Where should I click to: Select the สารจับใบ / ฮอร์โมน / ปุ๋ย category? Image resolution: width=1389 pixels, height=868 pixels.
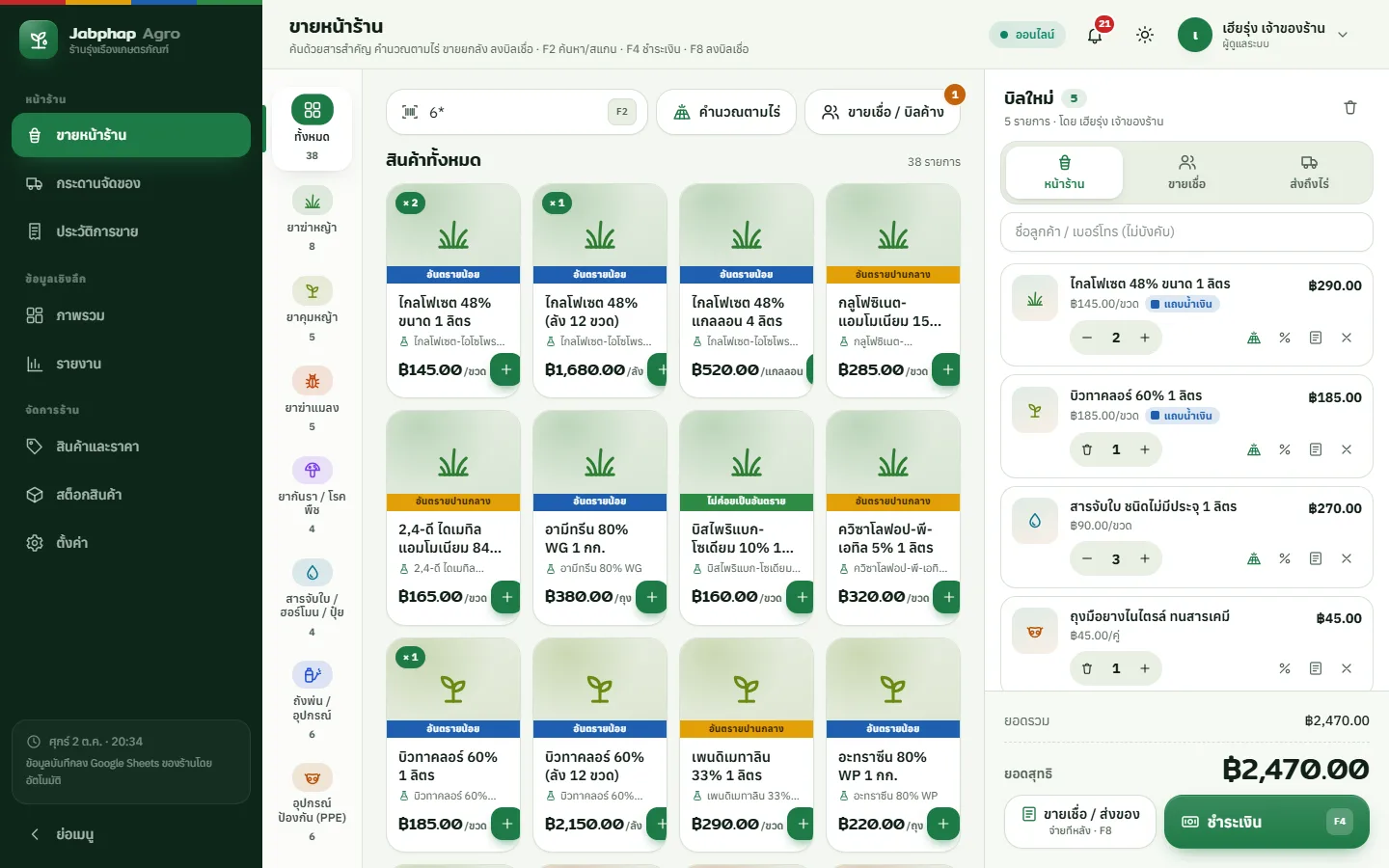[x=312, y=598]
